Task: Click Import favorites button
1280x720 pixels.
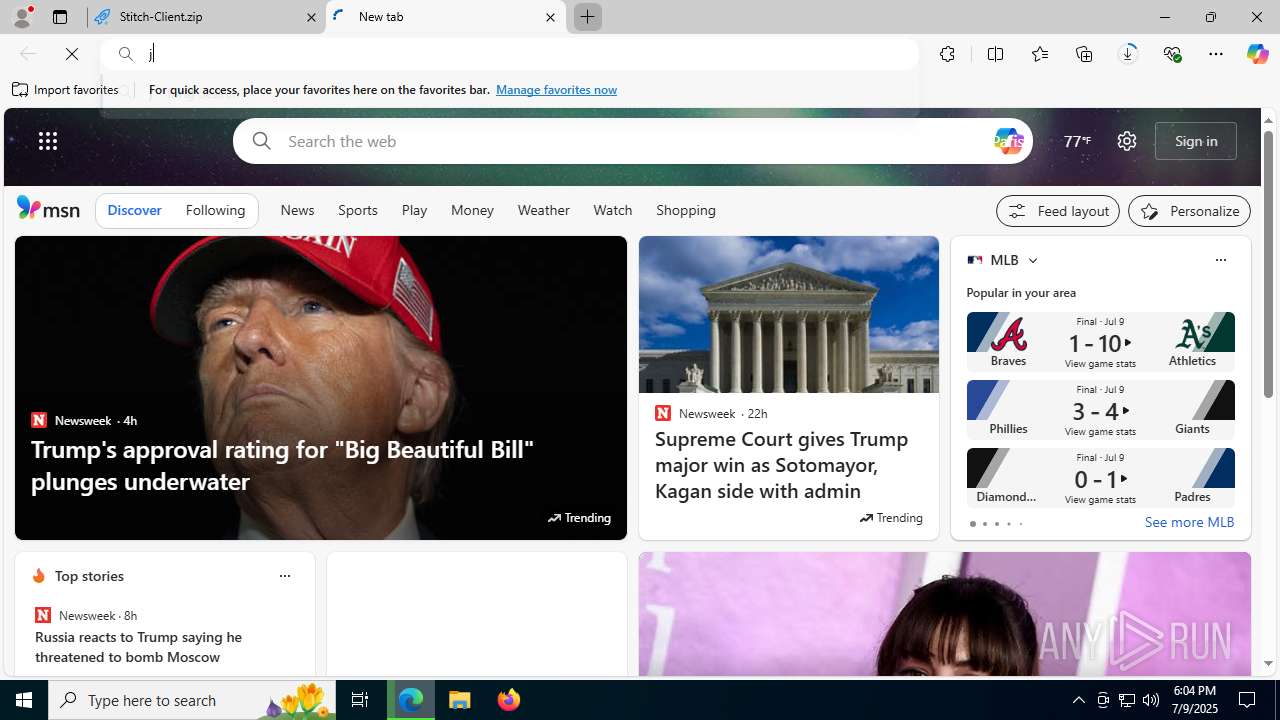Action: point(65,90)
